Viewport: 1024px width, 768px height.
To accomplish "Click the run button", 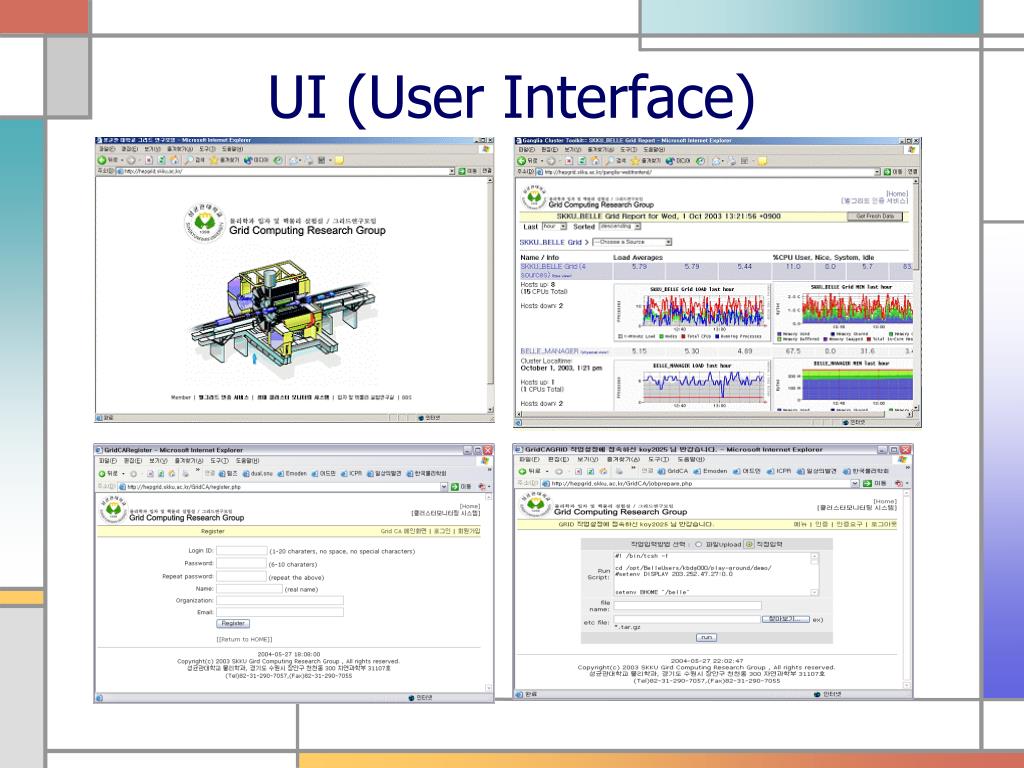I will click(706, 637).
